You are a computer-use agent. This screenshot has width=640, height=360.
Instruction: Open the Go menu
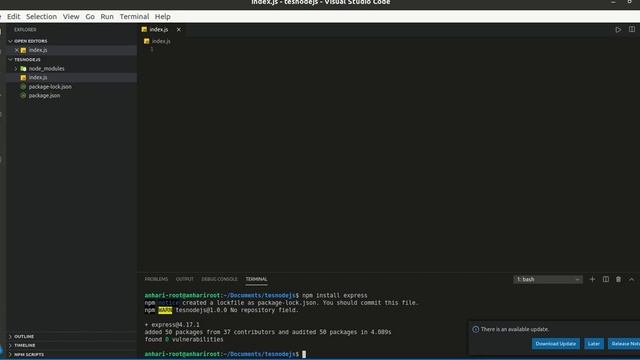click(x=90, y=17)
